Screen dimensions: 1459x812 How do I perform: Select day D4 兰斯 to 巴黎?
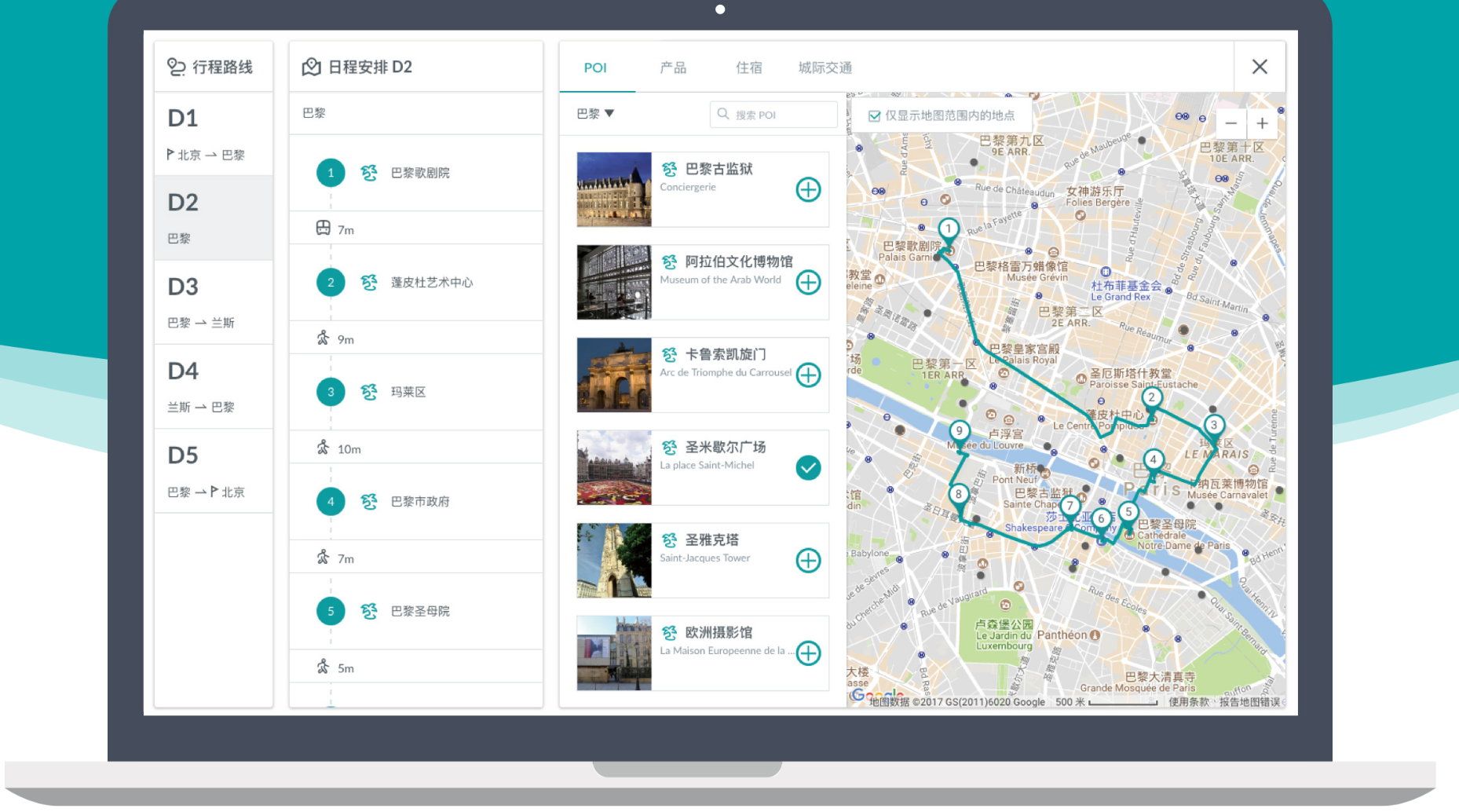pyautogui.click(x=214, y=386)
